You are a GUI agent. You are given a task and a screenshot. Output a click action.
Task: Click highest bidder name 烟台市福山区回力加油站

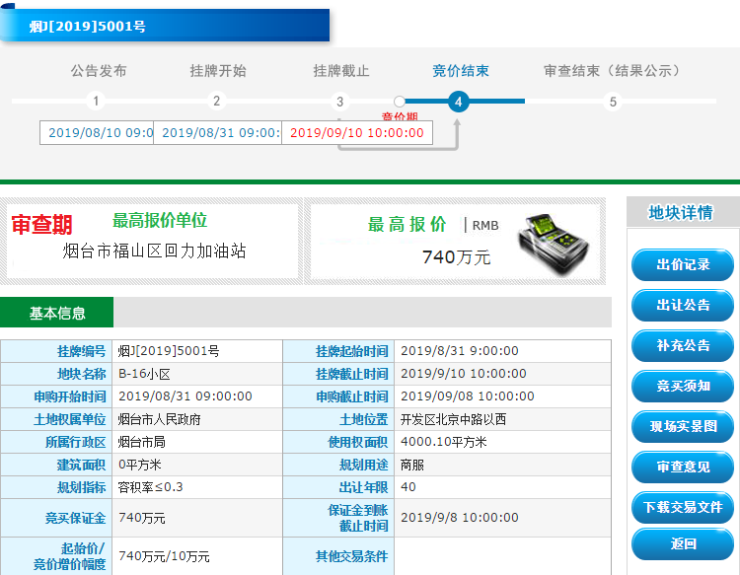point(154,252)
